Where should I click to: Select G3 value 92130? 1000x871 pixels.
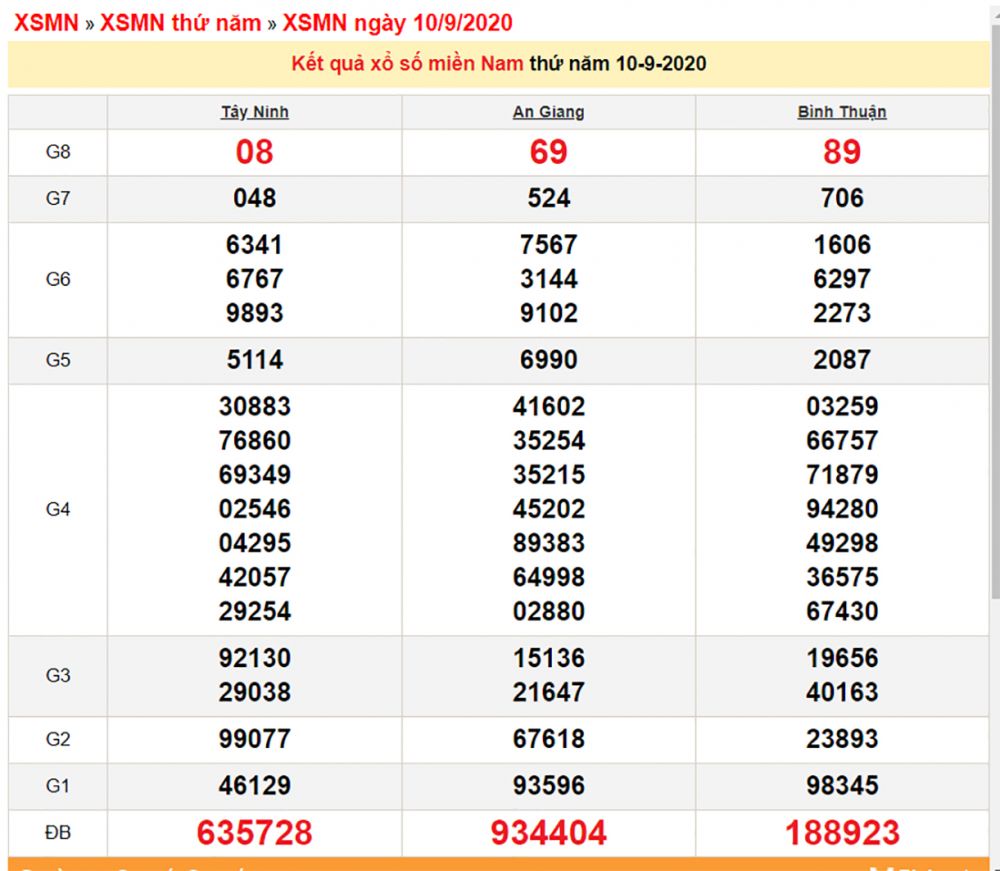point(254,659)
